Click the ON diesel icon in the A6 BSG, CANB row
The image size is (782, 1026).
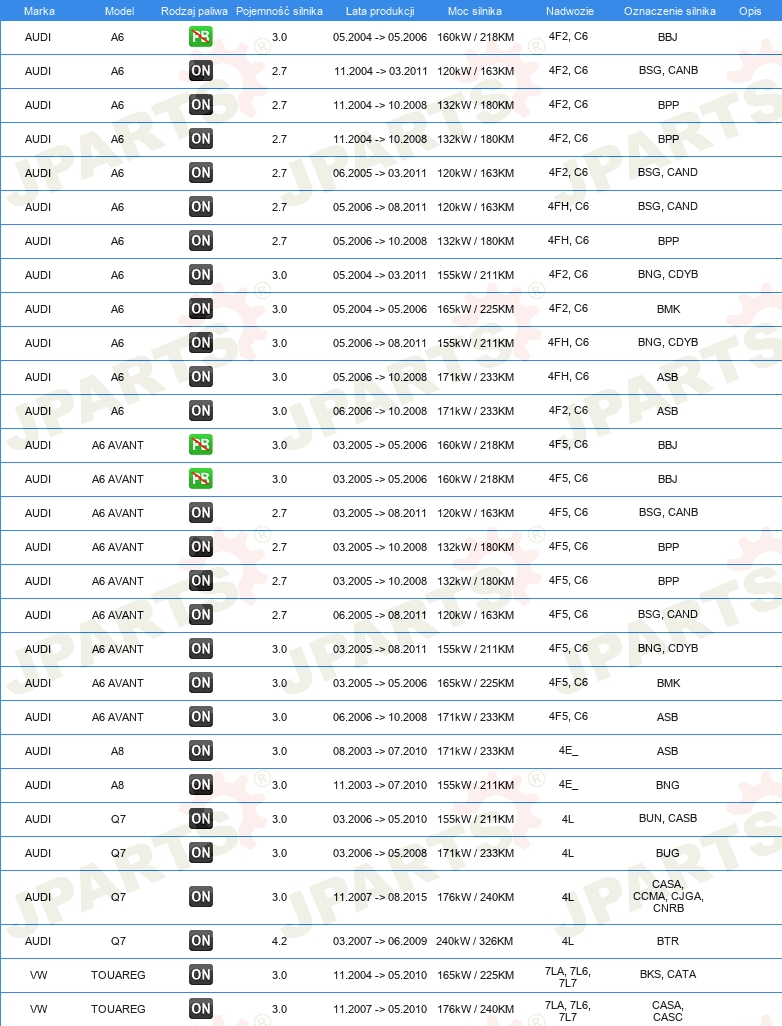(x=200, y=71)
